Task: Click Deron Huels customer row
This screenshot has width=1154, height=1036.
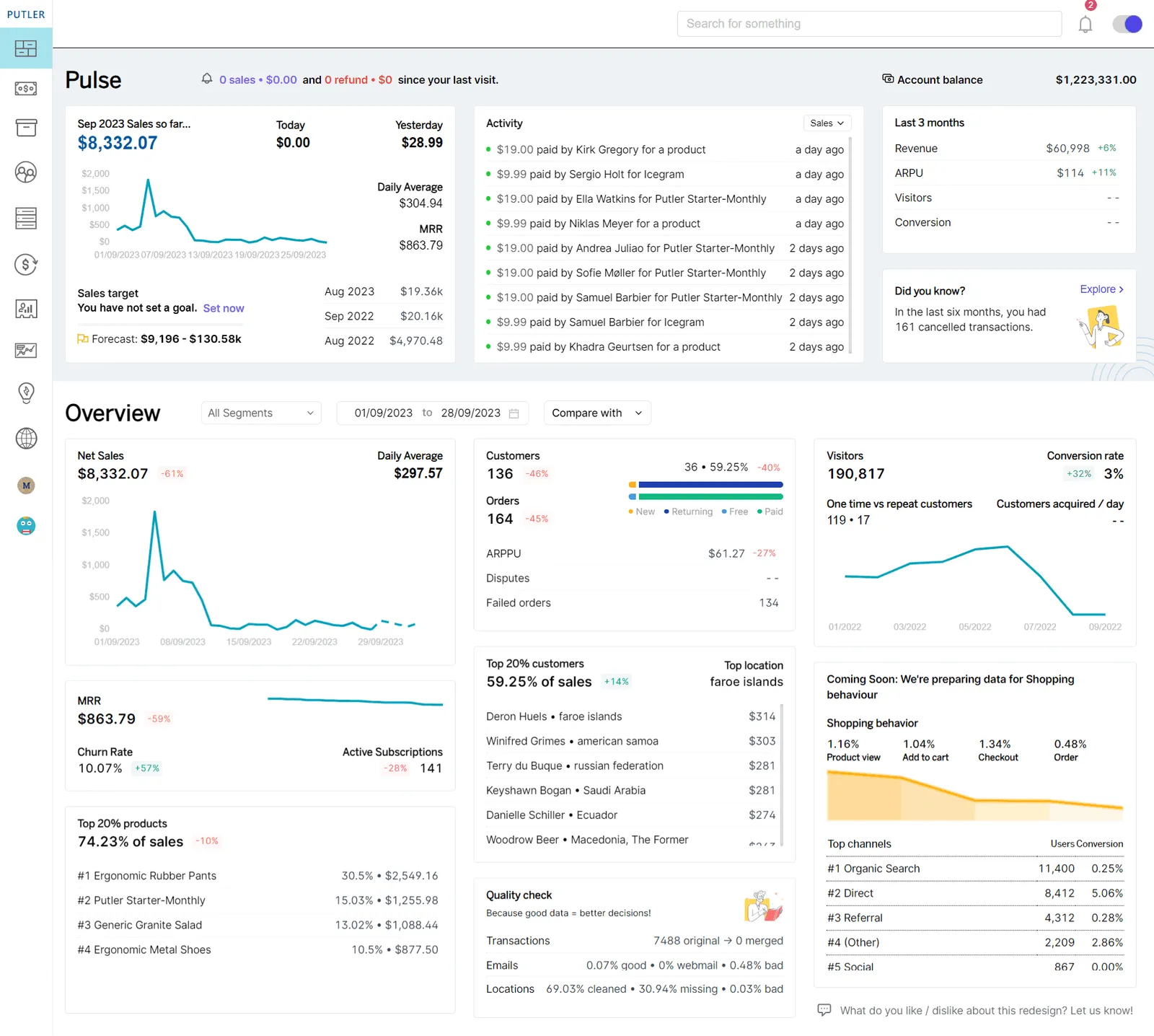Action: (x=631, y=716)
